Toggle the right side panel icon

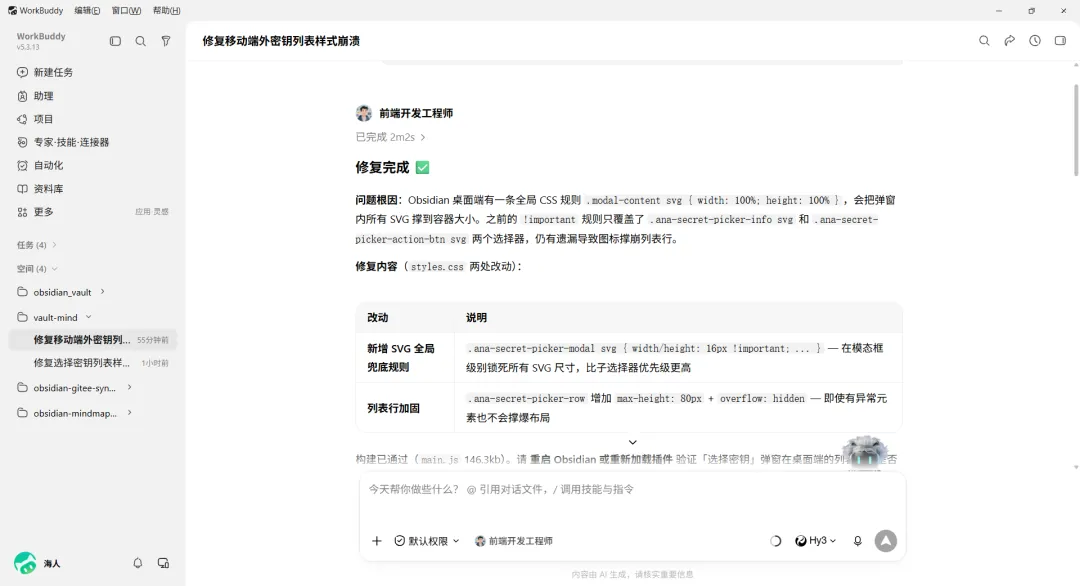pyautogui.click(x=1060, y=41)
